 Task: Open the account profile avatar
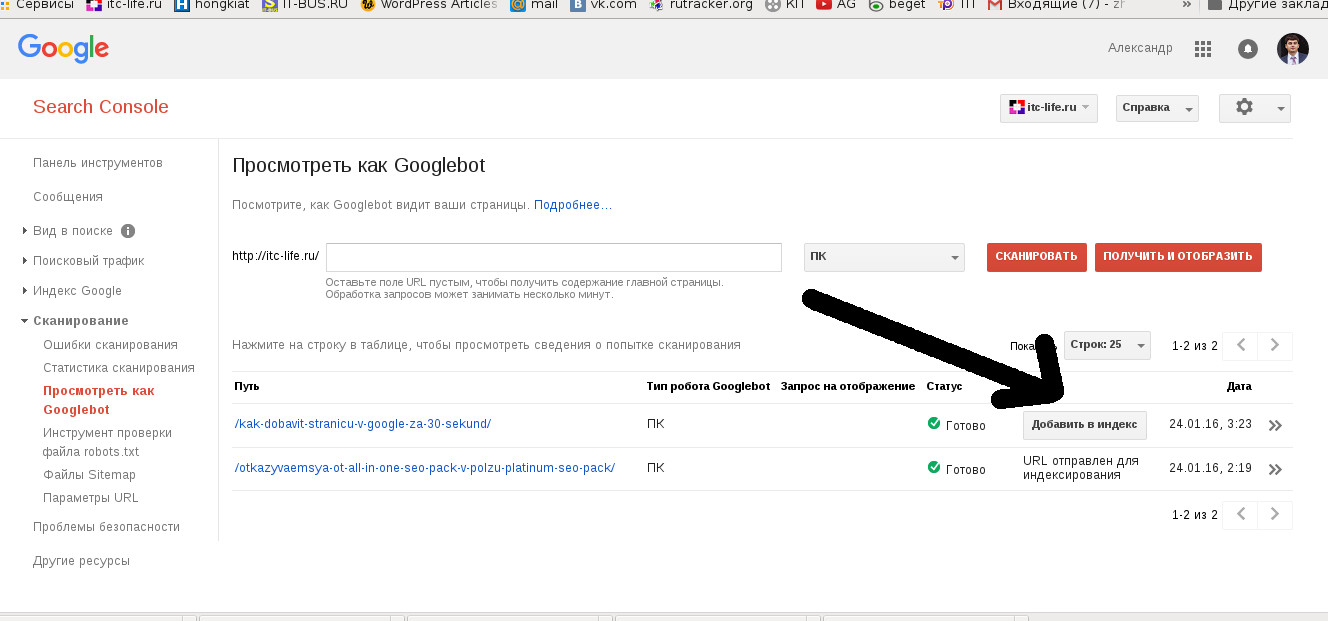(x=1293, y=48)
